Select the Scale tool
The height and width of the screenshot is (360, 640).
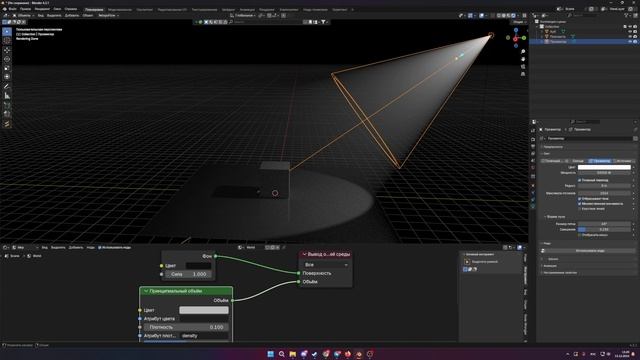click(7, 68)
